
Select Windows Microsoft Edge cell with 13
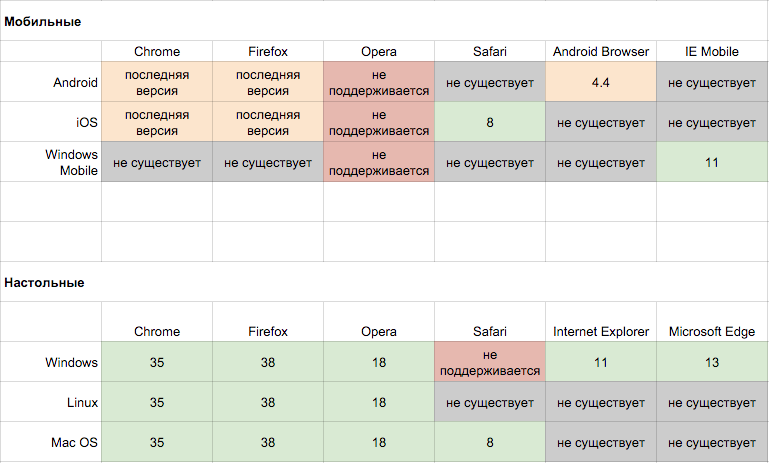712,362
